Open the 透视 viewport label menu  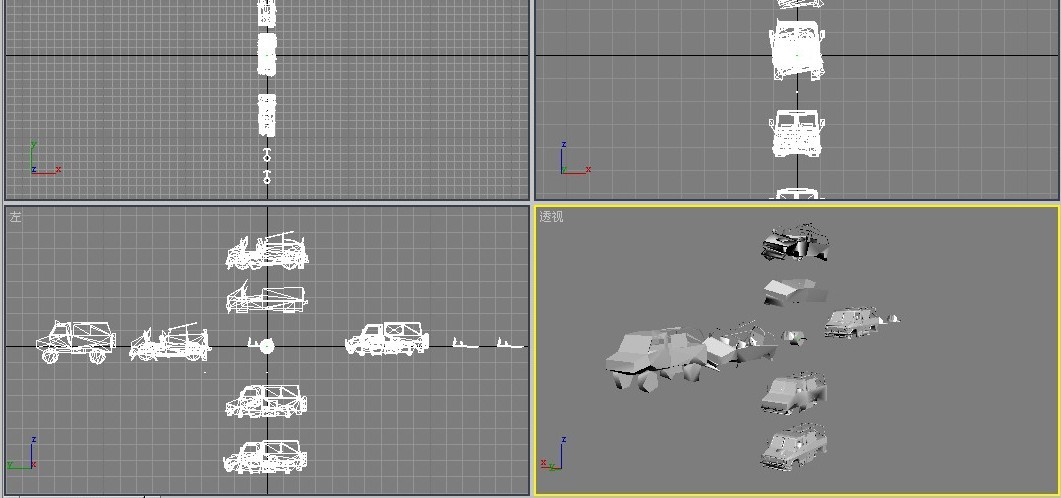coord(551,216)
